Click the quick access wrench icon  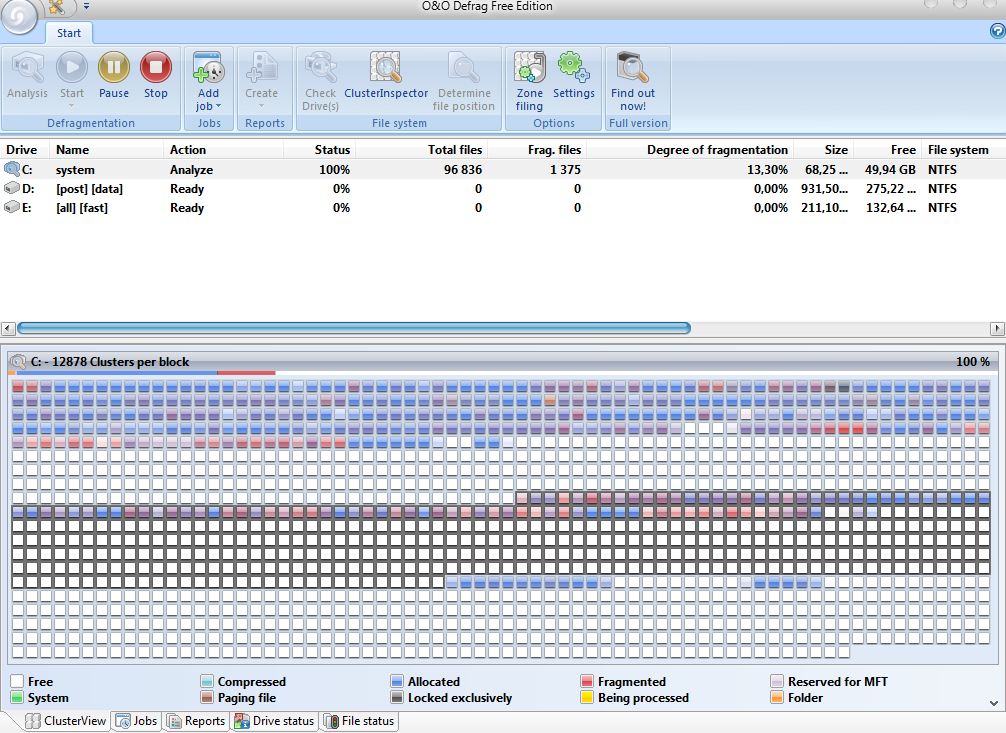(x=56, y=7)
